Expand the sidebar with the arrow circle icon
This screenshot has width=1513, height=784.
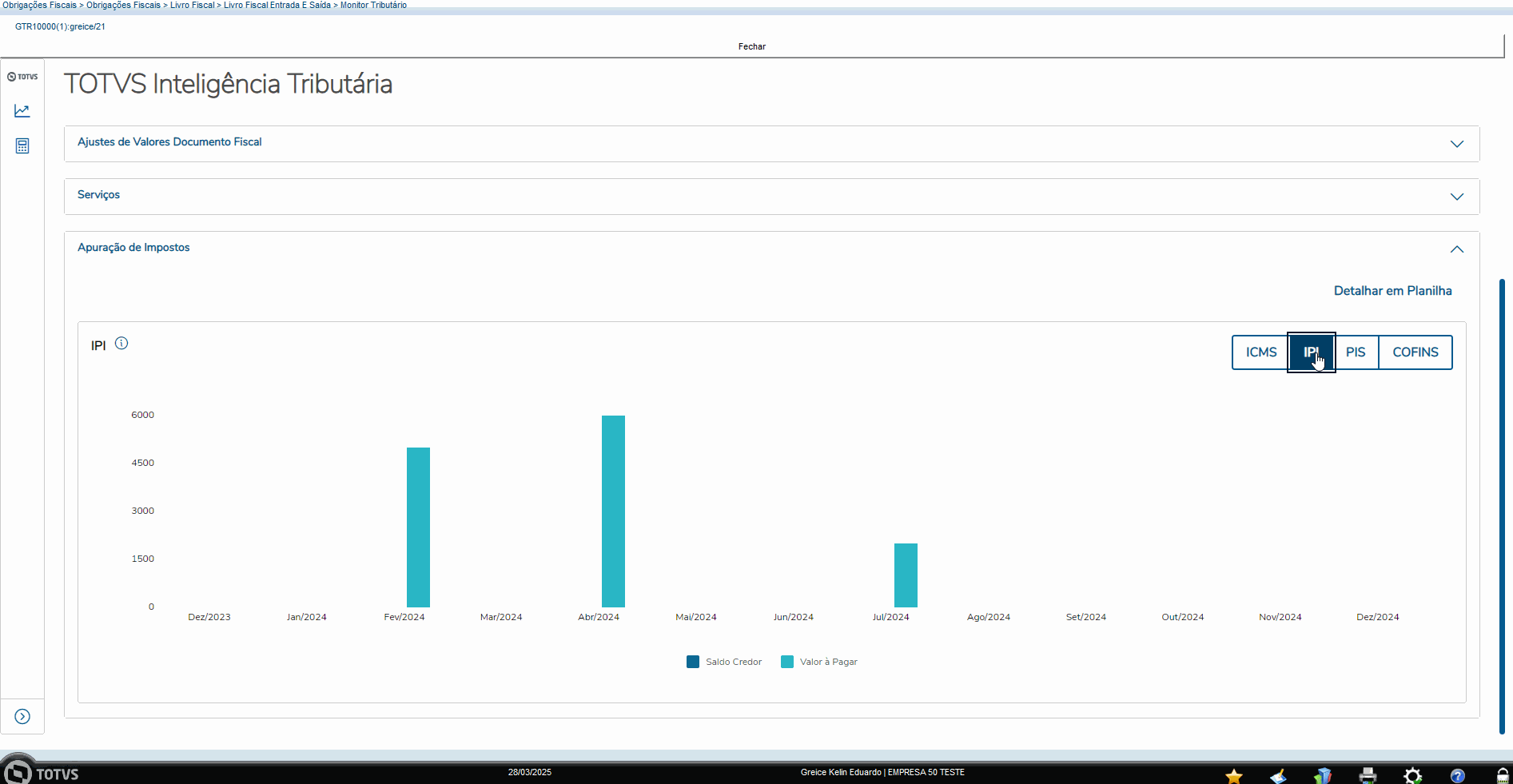coord(22,717)
